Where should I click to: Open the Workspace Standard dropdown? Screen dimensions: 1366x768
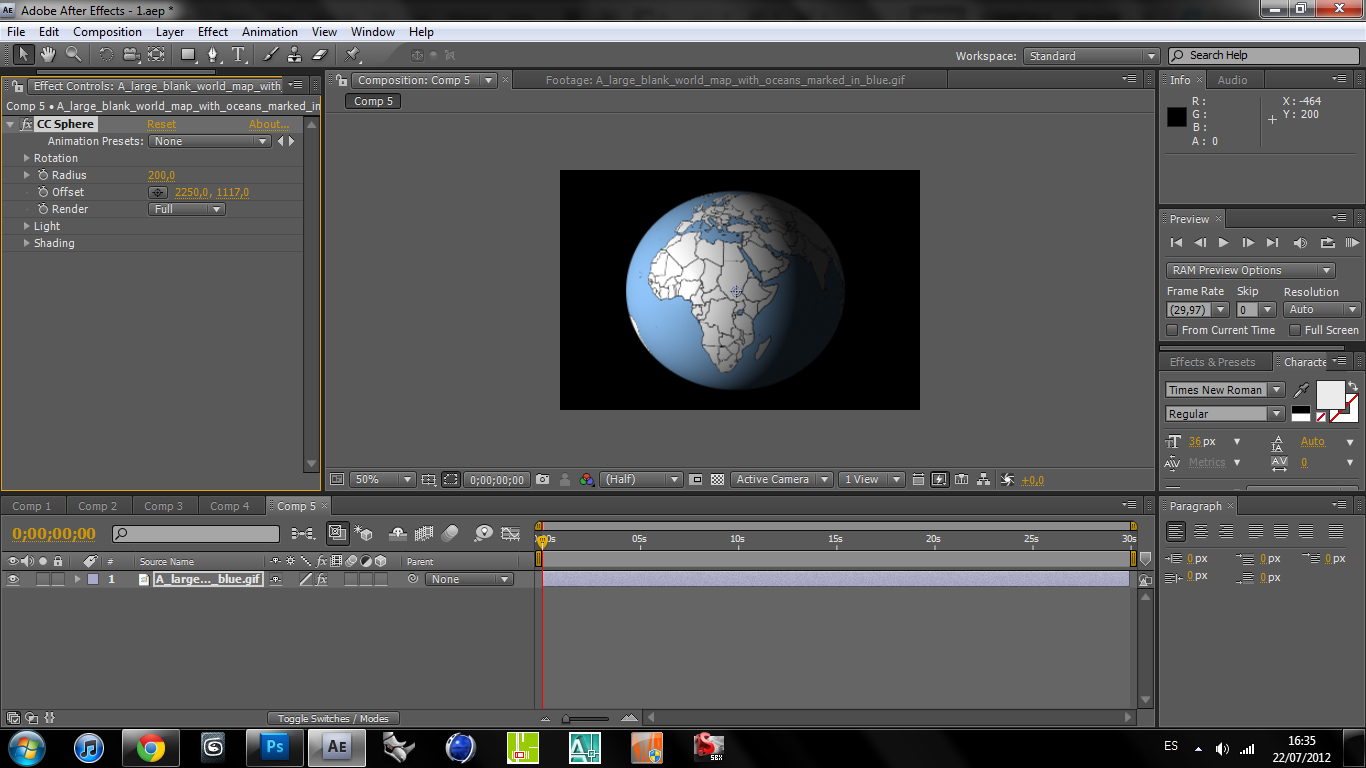(x=1091, y=56)
